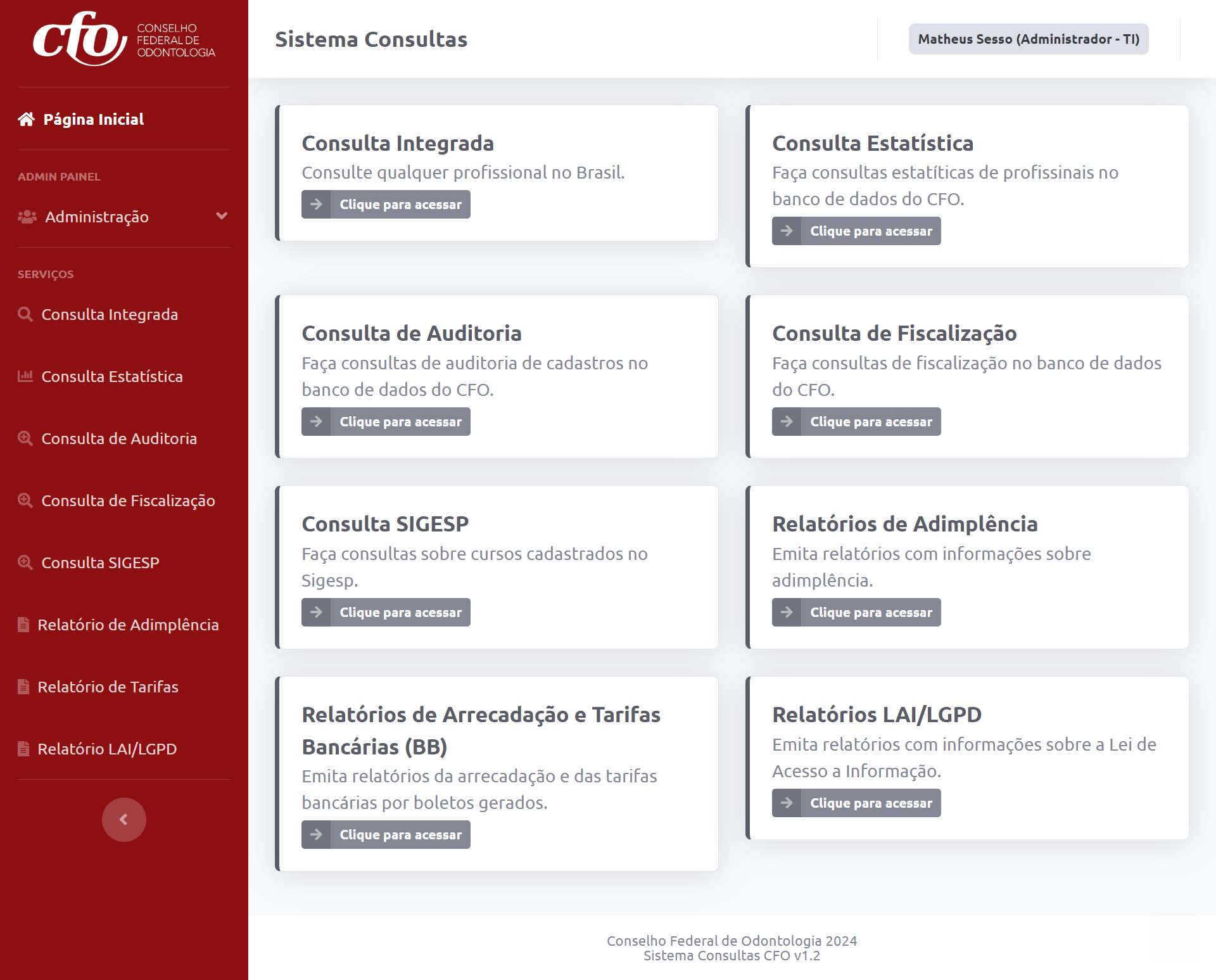Click the zoom icon for Consulta de Fiscalização
The height and width of the screenshot is (980, 1216).
(x=25, y=500)
